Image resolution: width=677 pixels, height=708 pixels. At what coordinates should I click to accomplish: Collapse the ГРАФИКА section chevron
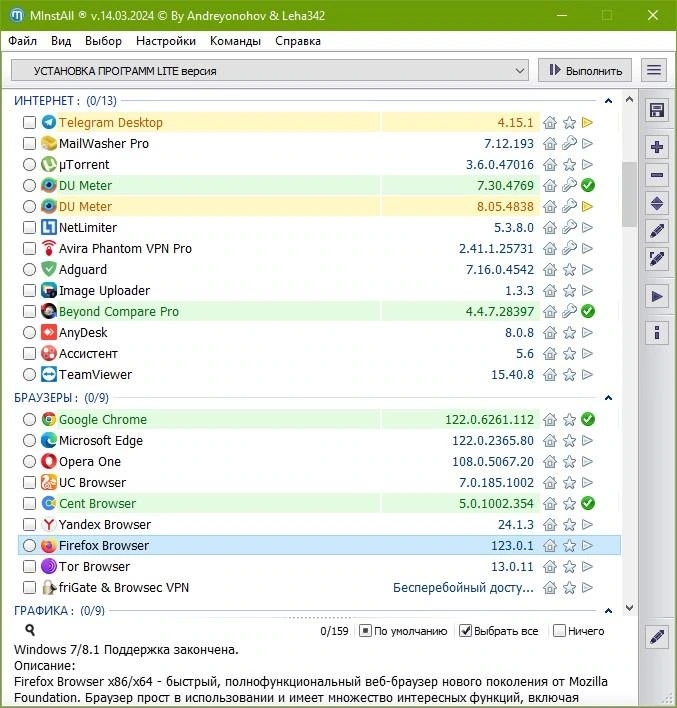point(608,610)
